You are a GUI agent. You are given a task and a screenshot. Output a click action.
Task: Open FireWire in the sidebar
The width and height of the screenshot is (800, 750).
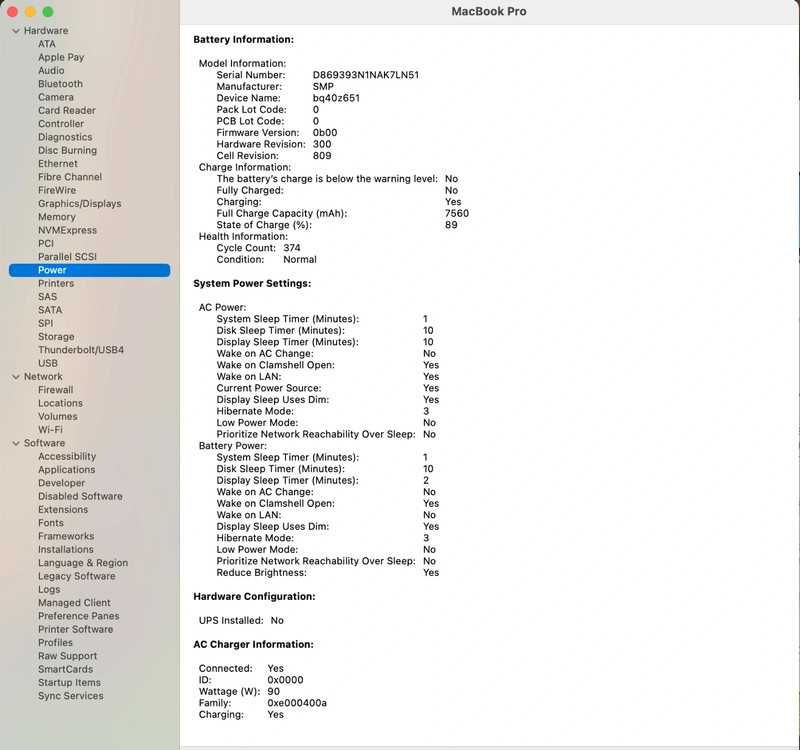click(57, 190)
